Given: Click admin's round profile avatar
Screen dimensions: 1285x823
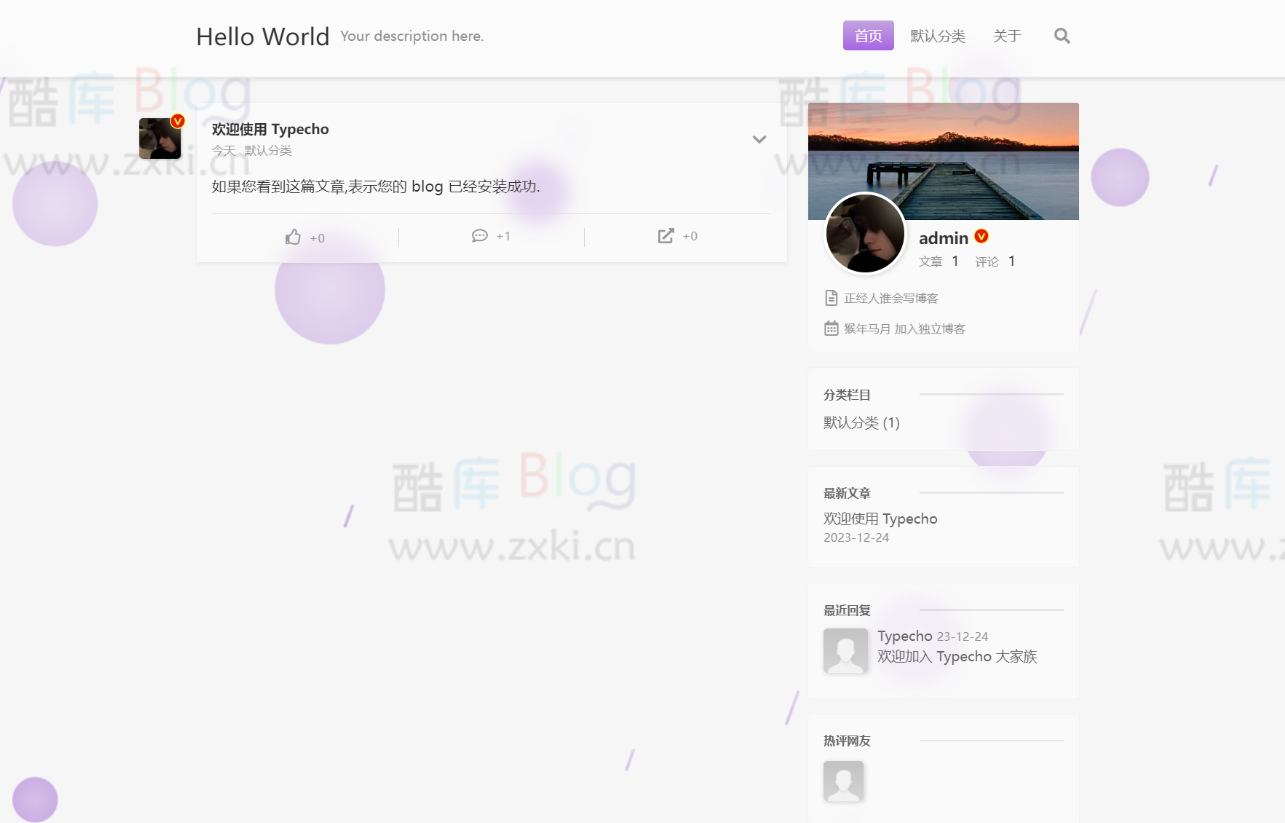Looking at the screenshot, I should click(864, 234).
